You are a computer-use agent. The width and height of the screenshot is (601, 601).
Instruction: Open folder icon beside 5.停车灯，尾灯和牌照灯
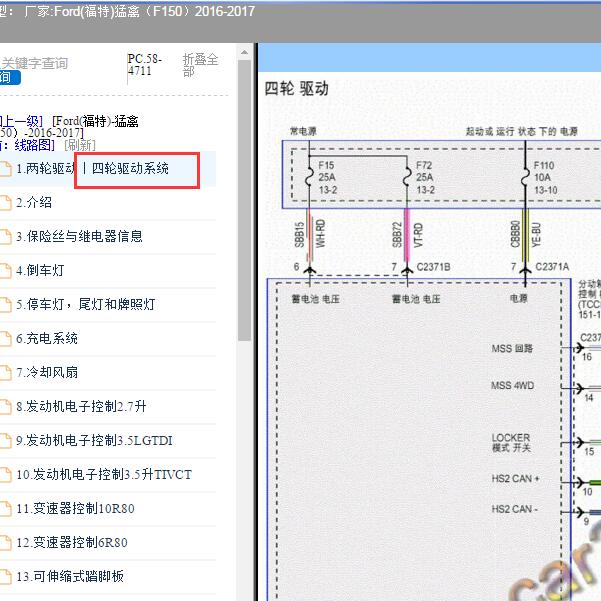coord(5,305)
